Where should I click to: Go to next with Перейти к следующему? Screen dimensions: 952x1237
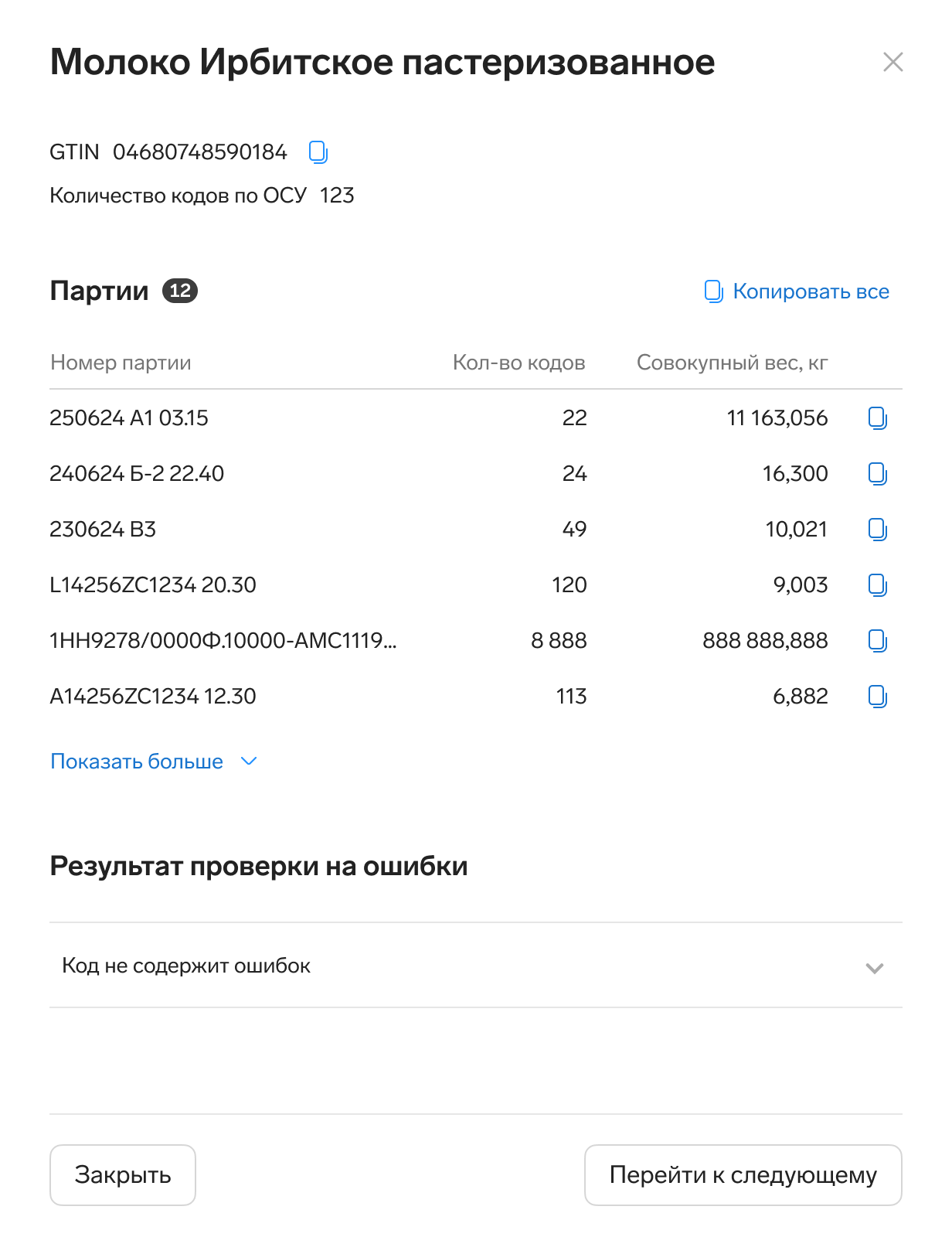coord(743,1175)
